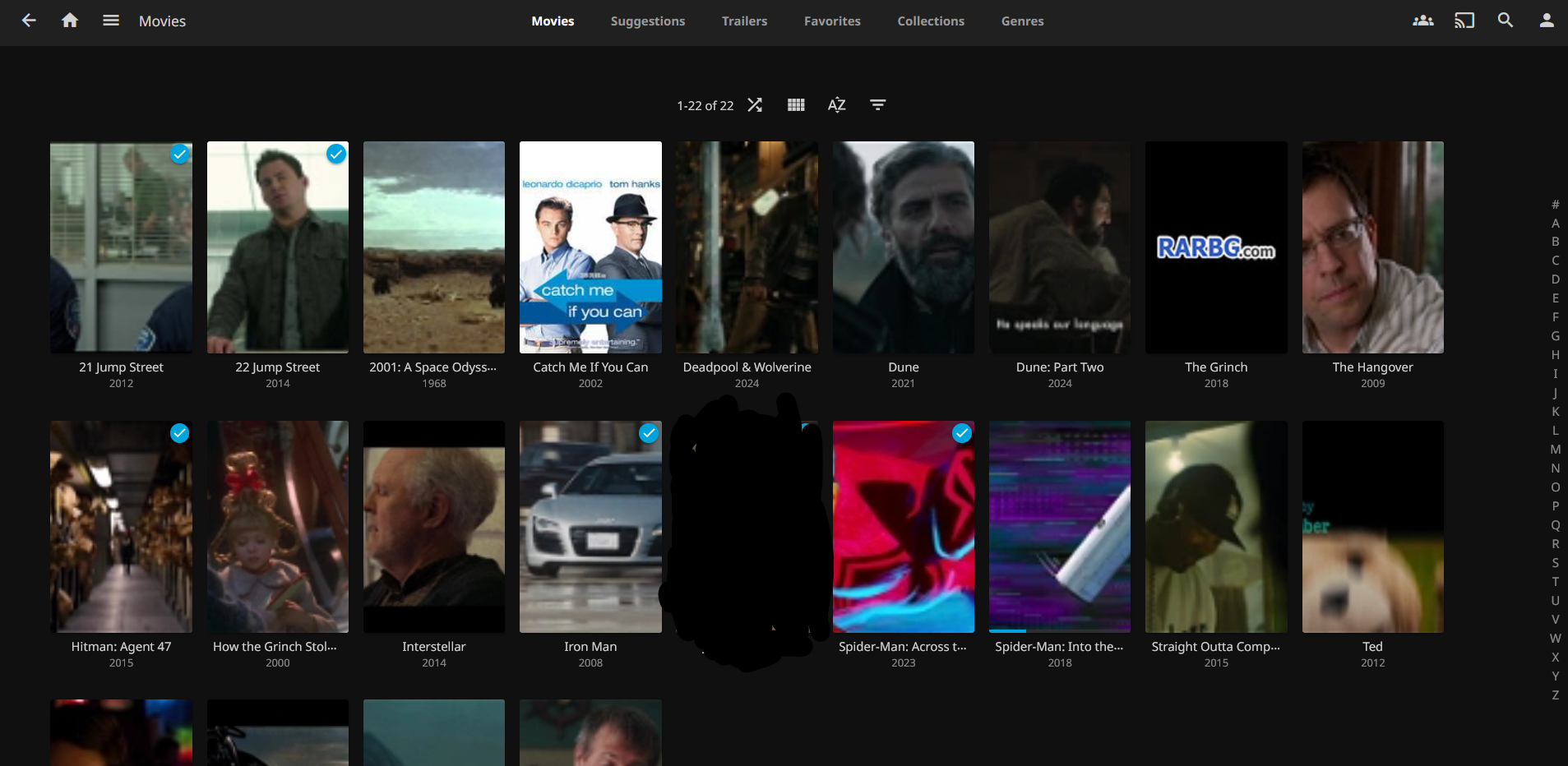1568x766 pixels.
Task: Open the SyncPlay group icon
Action: 1422,21
